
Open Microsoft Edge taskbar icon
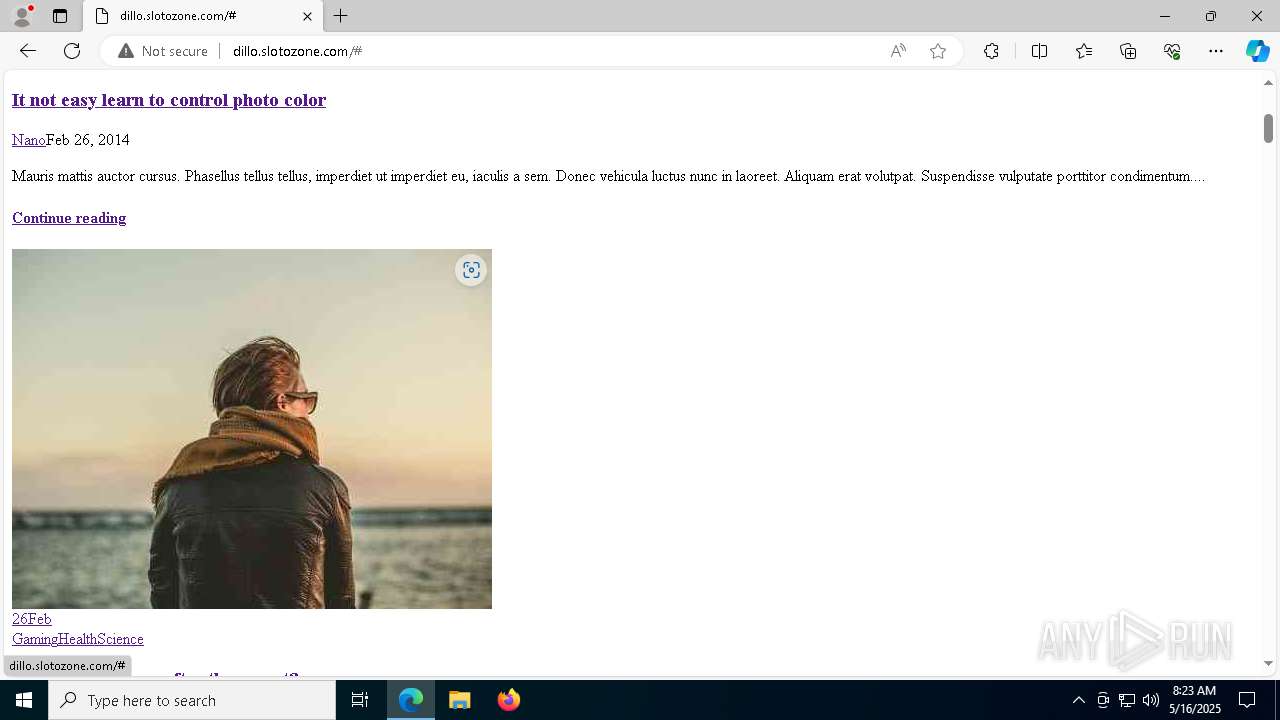[411, 700]
